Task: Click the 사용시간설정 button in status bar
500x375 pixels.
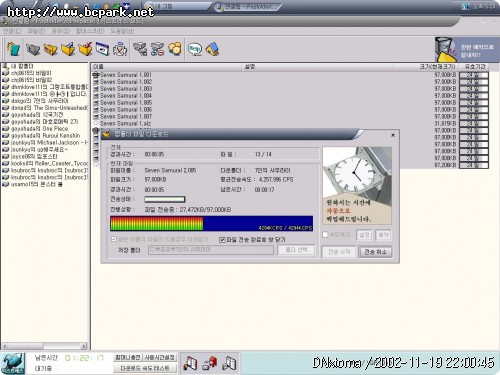Action: tap(159, 358)
